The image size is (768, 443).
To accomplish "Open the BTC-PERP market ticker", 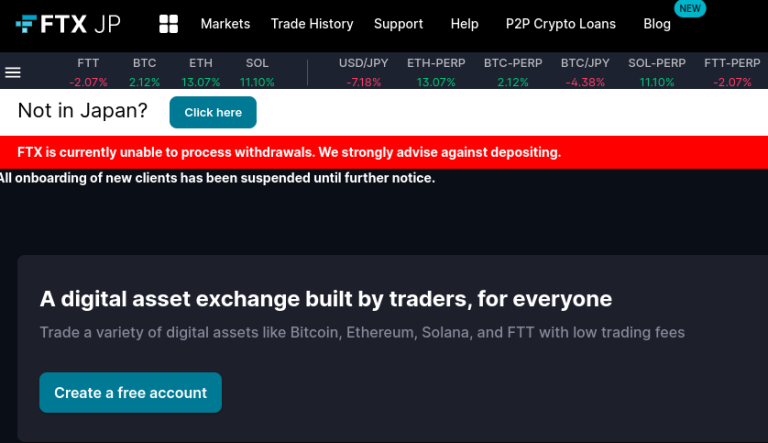I will click(x=512, y=72).
